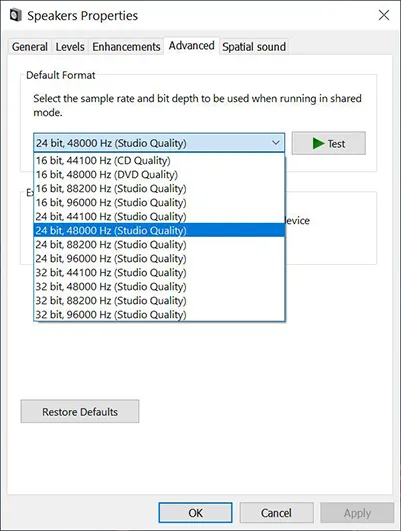The height and width of the screenshot is (531, 401).
Task: Choose 32 bit, 96000 Hz option
Action: point(159,314)
